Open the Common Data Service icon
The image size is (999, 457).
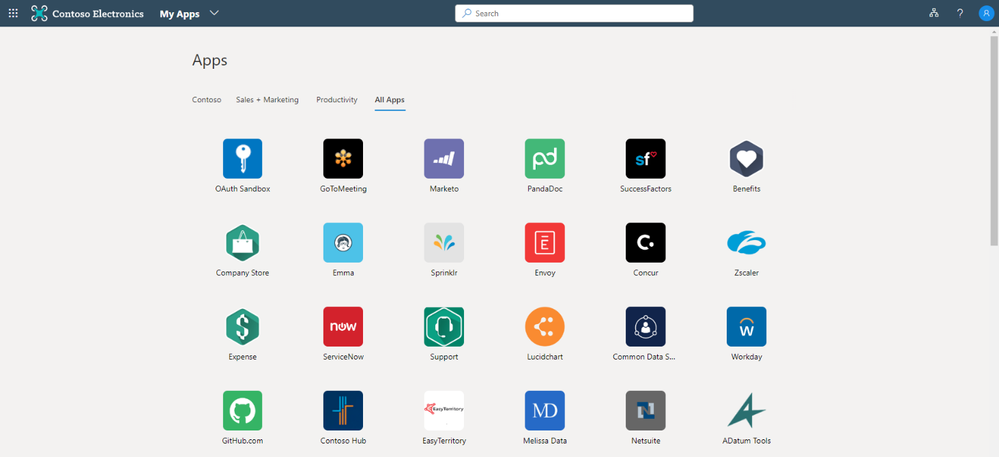pos(645,327)
